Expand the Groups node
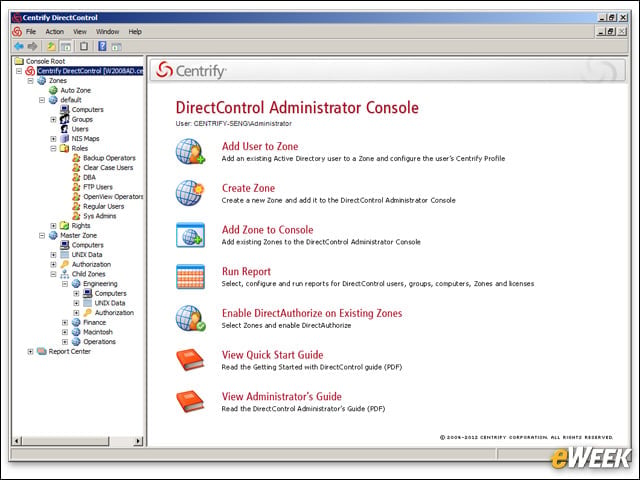 tap(53, 120)
